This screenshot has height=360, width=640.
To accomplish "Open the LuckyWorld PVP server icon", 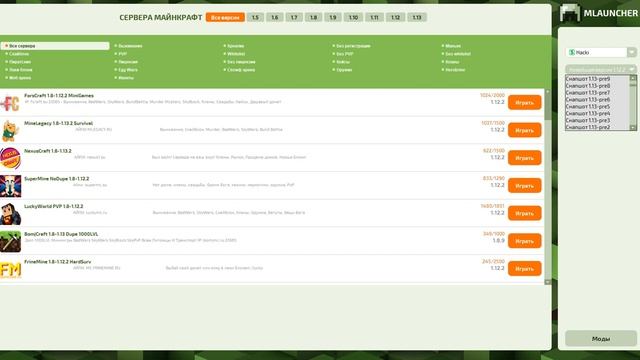I will (x=10, y=214).
